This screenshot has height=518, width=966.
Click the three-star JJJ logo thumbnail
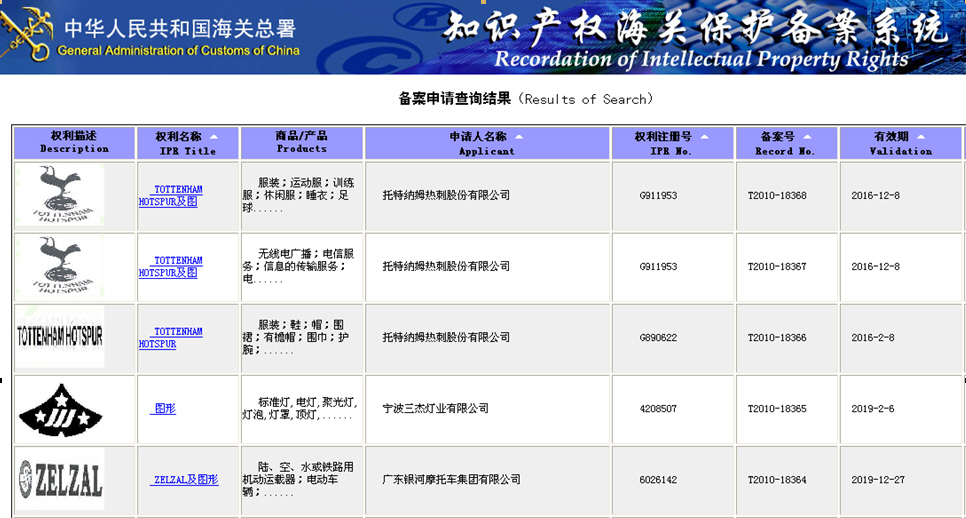pyautogui.click(x=60, y=408)
